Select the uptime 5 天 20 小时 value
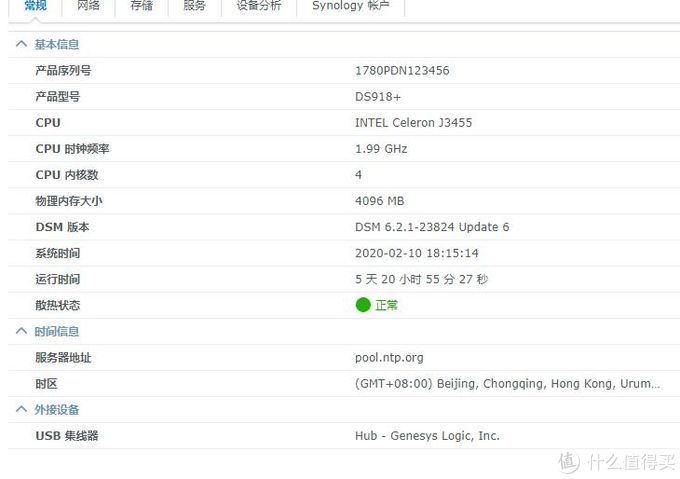 click(x=422, y=279)
